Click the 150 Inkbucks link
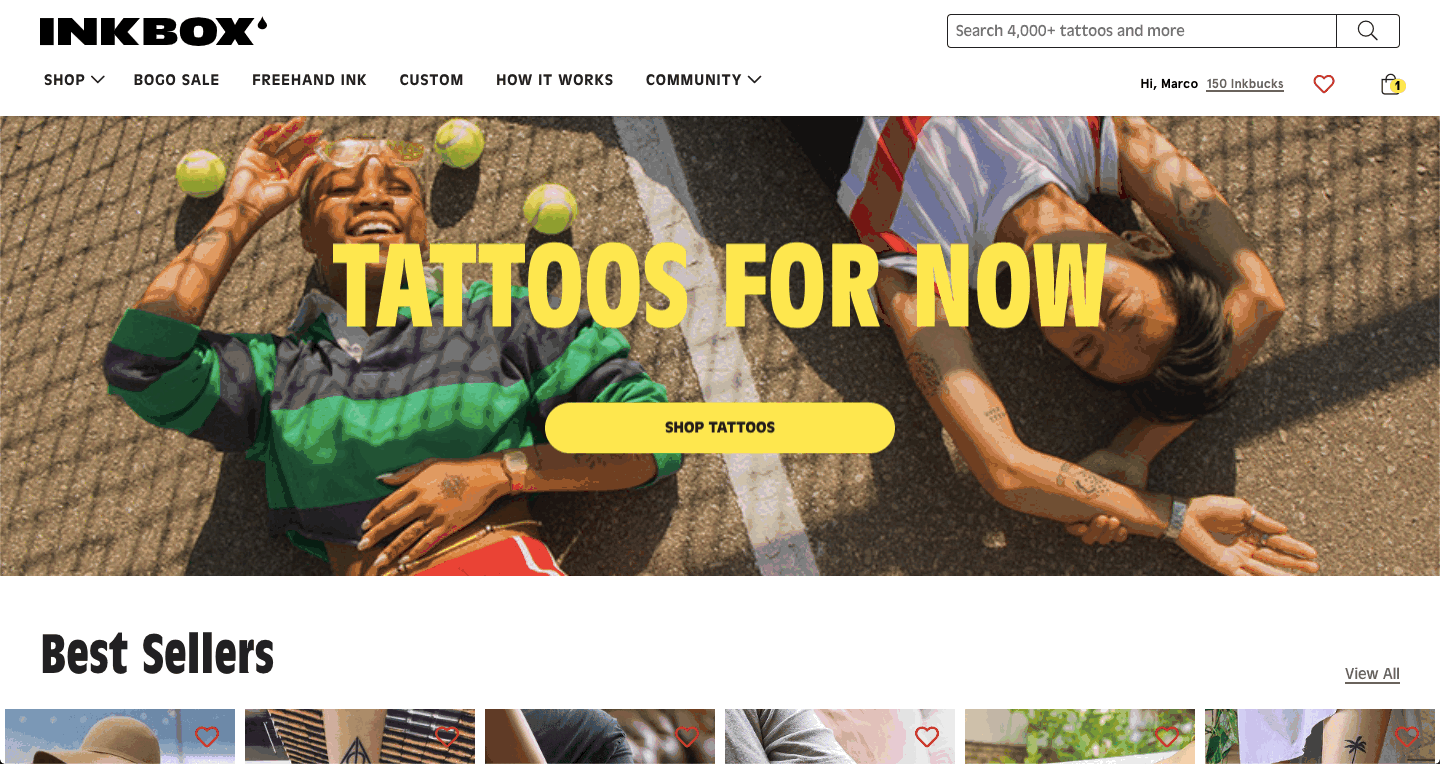Screen dimensions: 1440x764 (x=1245, y=84)
